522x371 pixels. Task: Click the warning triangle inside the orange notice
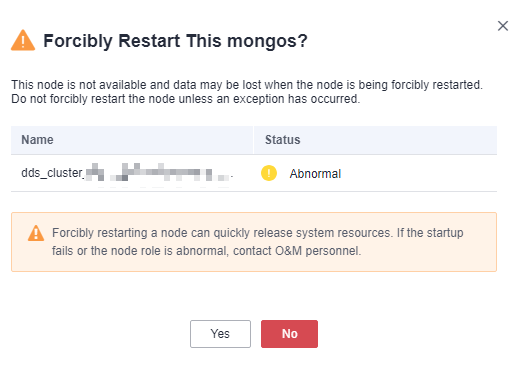36,233
